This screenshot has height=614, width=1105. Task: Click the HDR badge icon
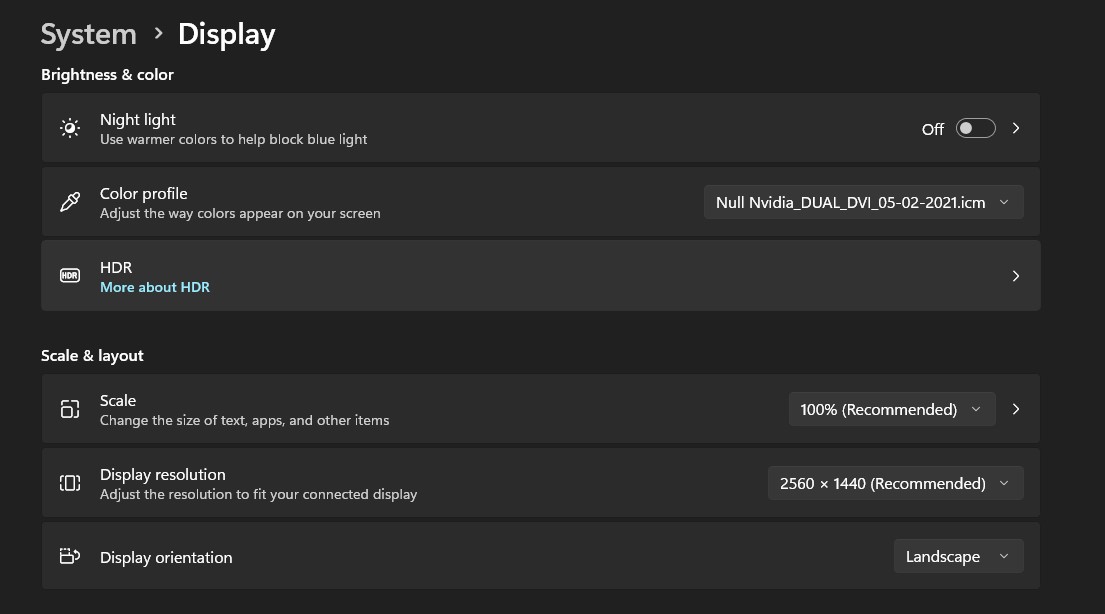click(70, 276)
